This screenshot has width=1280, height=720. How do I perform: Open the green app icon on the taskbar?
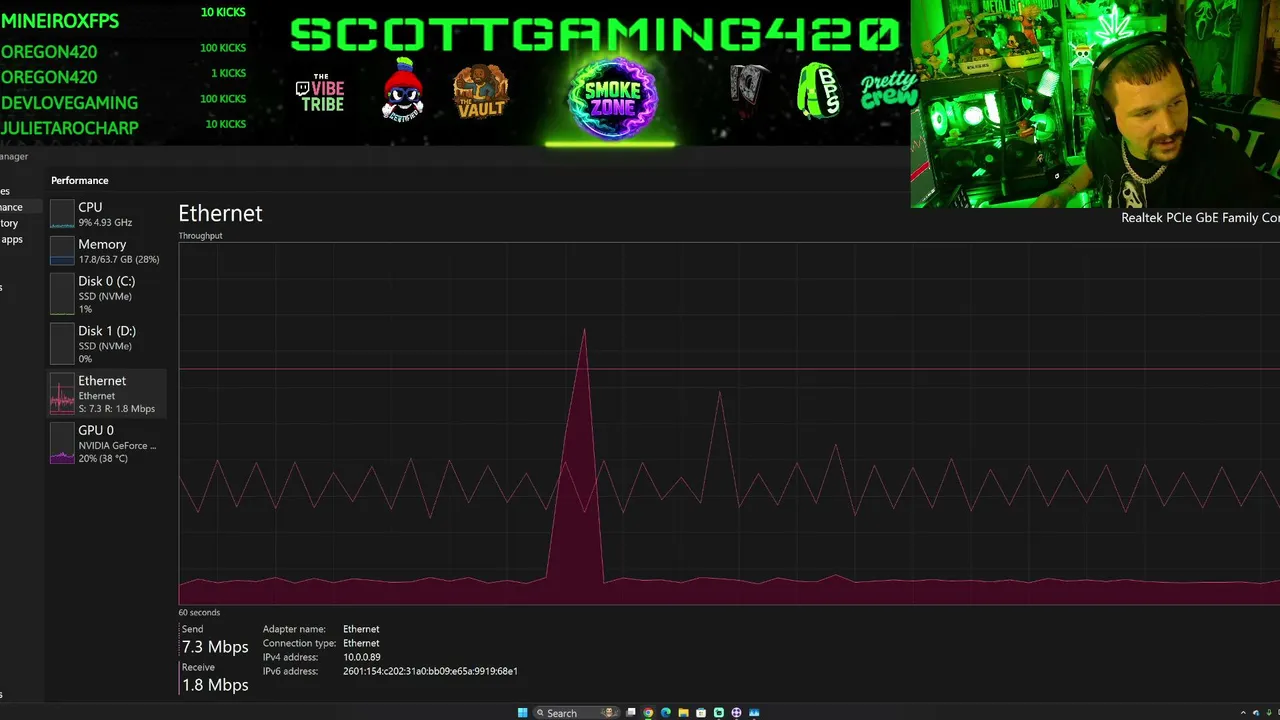[718, 713]
